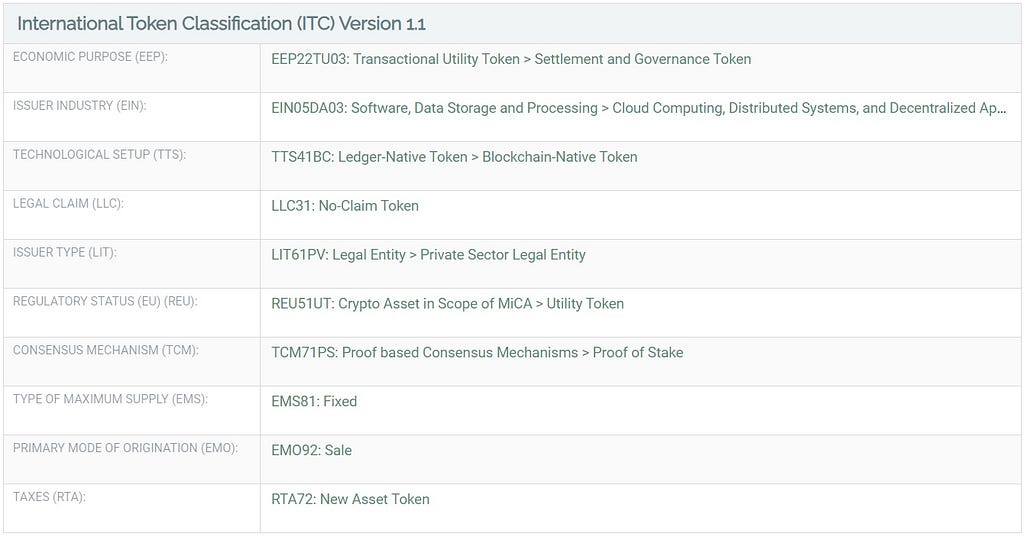Click the TCM71PS Proof of Stake value
This screenshot has width=1024, height=536.
477,353
